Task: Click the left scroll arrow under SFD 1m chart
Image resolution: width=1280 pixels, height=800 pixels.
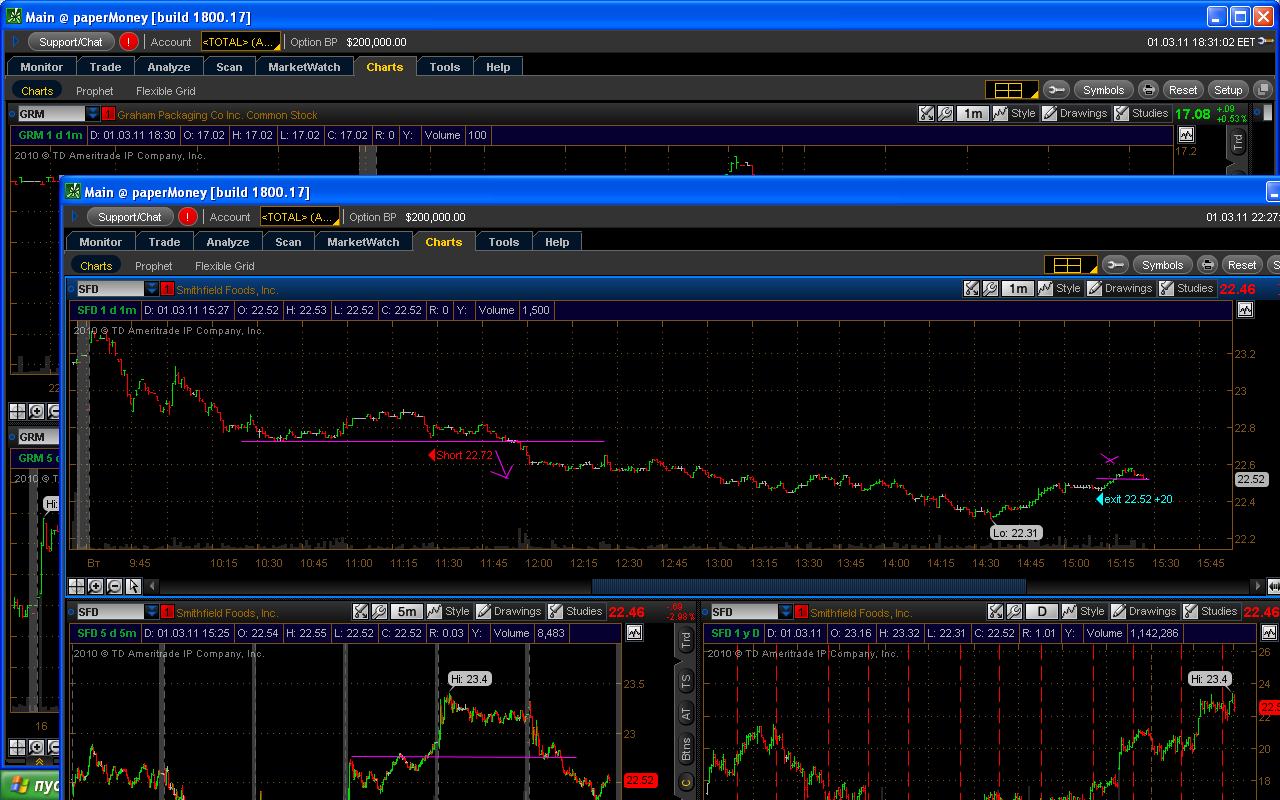Action: 151,586
